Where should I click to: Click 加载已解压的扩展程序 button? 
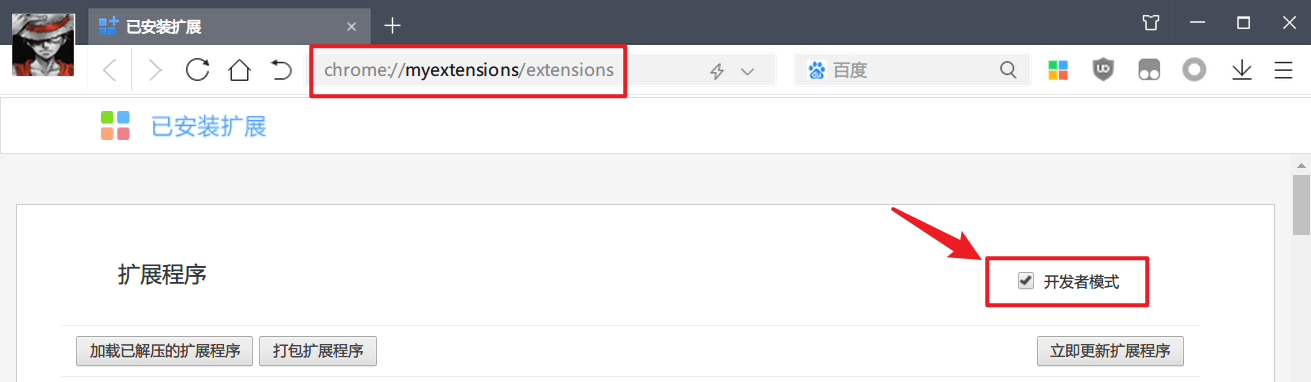tap(165, 351)
